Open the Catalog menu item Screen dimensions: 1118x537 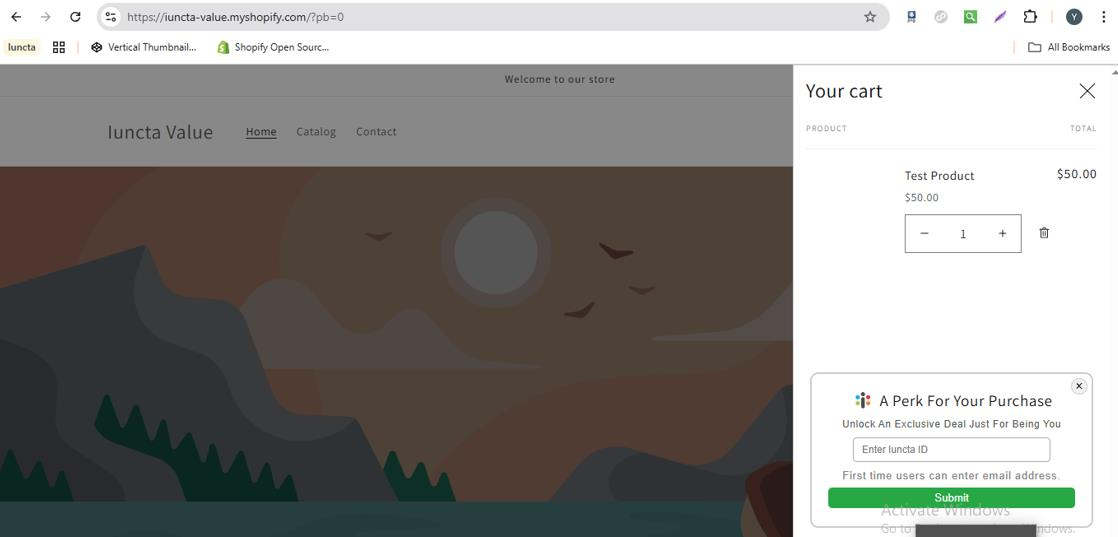point(316,132)
